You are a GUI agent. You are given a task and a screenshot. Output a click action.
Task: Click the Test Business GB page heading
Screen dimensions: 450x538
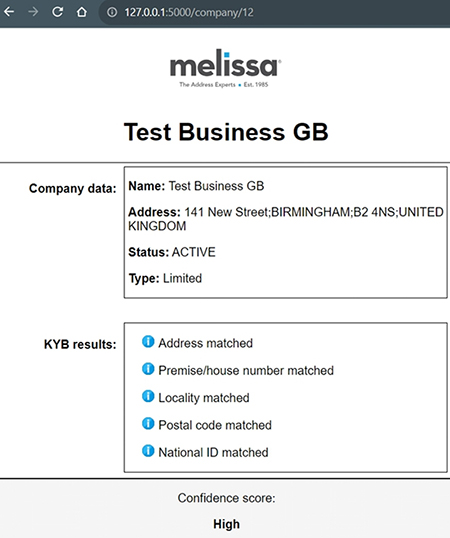[x=226, y=132]
